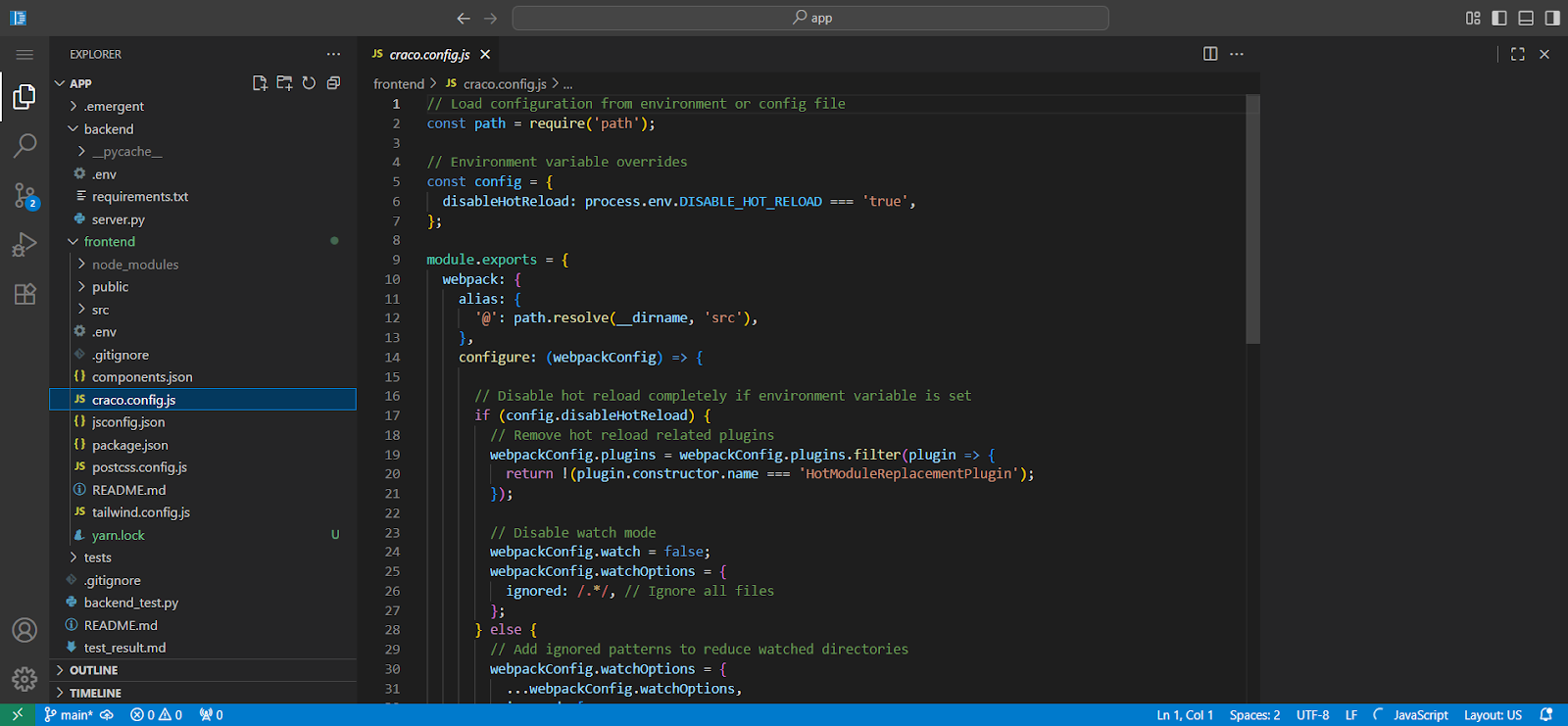Click the errors and warnings status indicator
This screenshot has width=1568, height=726.
[157, 715]
